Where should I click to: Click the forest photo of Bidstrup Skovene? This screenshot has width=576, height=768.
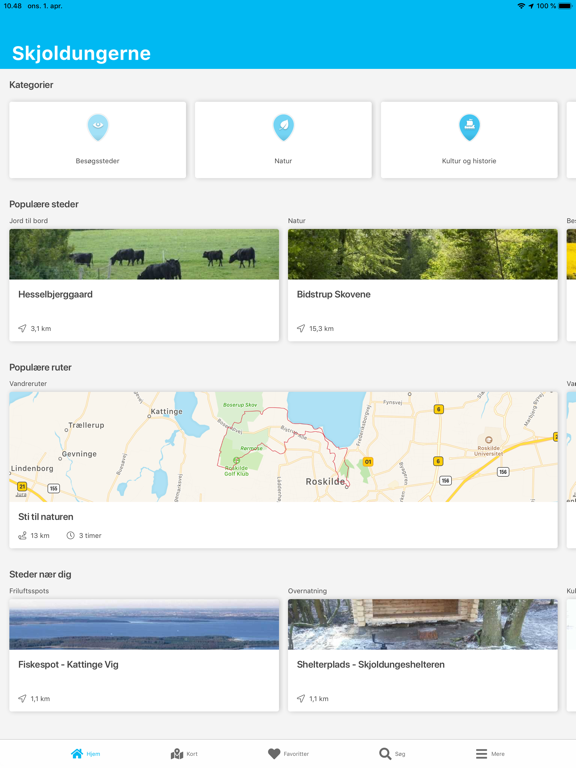[x=423, y=254]
